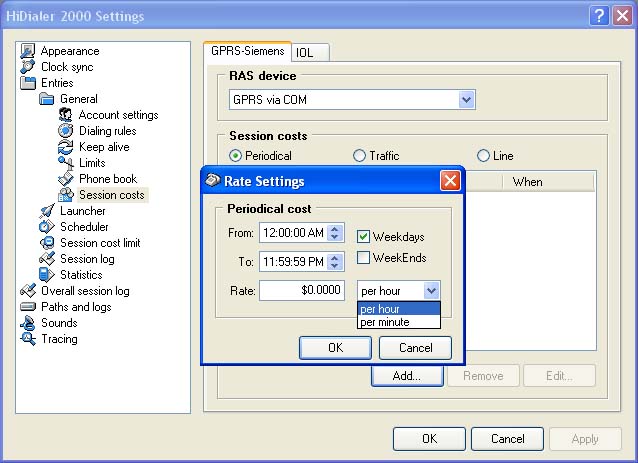Viewport: 638px width, 463px height.
Task: Open the RAS device dropdown
Action: pyautogui.click(x=466, y=99)
